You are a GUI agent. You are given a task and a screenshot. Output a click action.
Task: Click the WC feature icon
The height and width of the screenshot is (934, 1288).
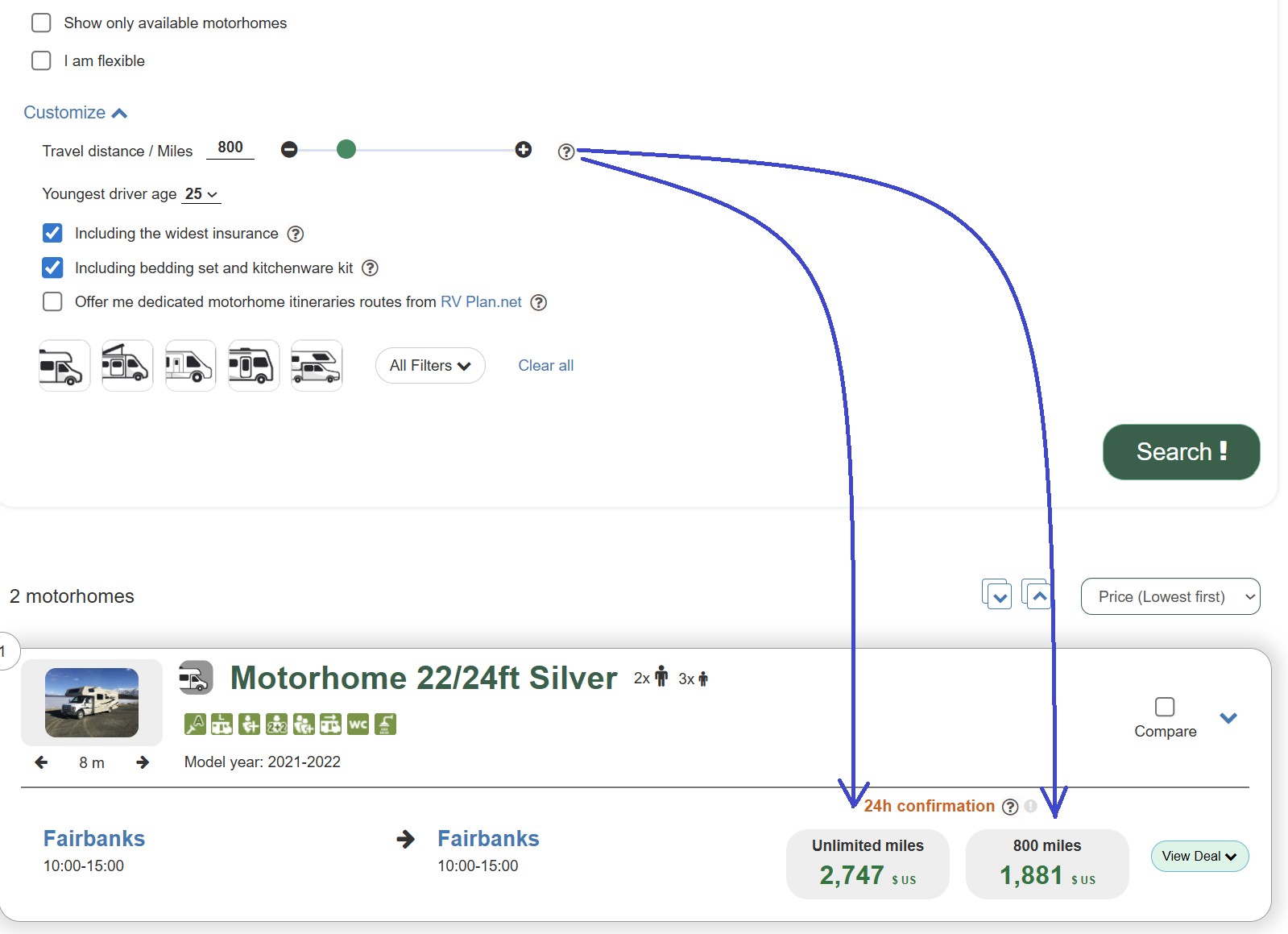358,724
